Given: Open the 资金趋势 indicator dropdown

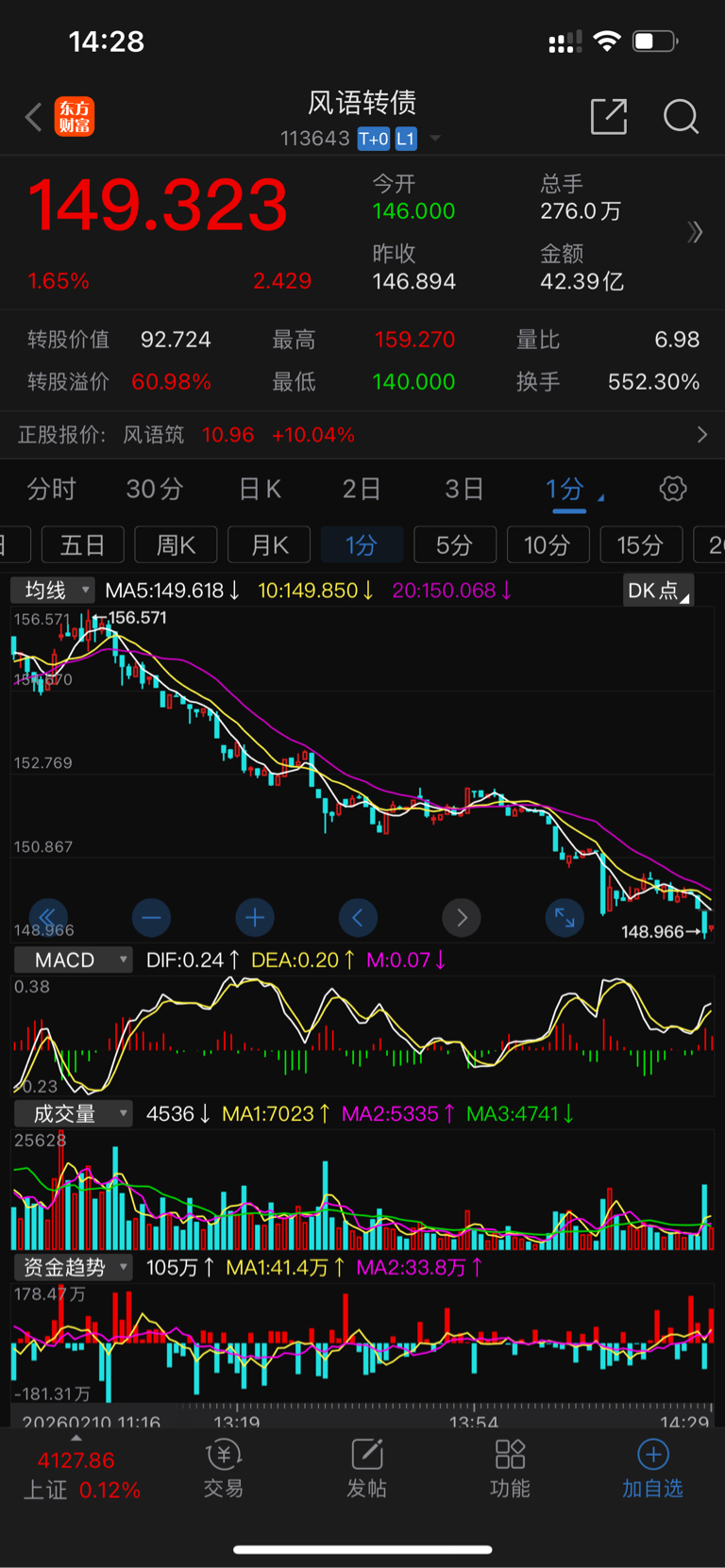Looking at the screenshot, I should pos(73,1267).
